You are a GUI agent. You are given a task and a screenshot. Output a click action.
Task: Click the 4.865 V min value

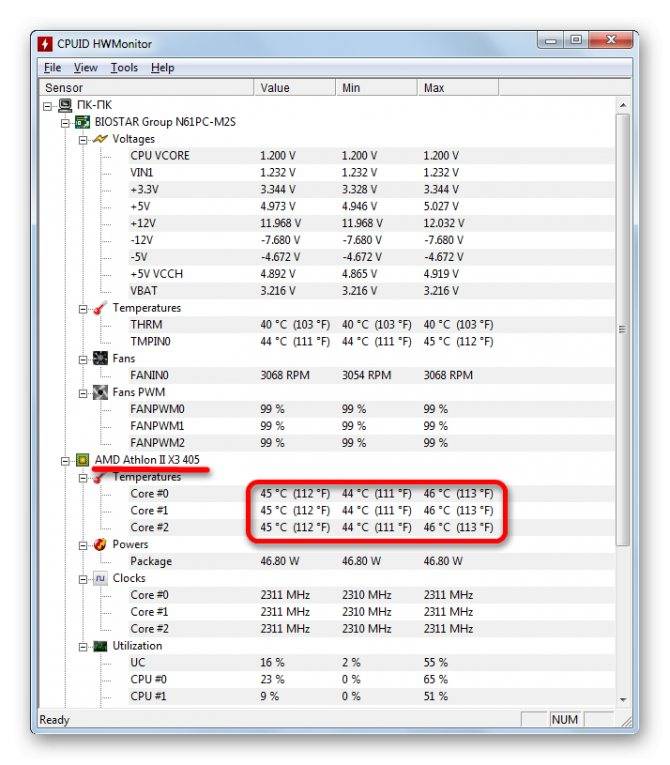[359, 274]
